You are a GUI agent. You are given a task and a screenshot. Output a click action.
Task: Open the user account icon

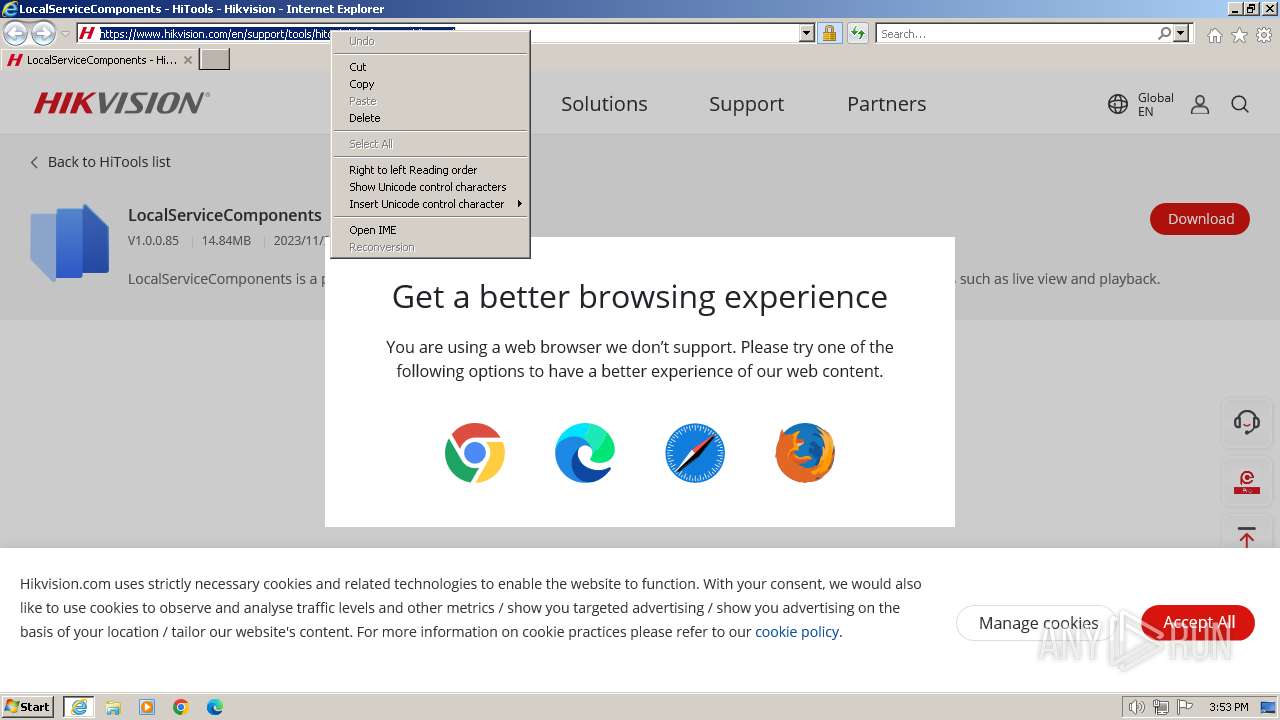(1200, 104)
